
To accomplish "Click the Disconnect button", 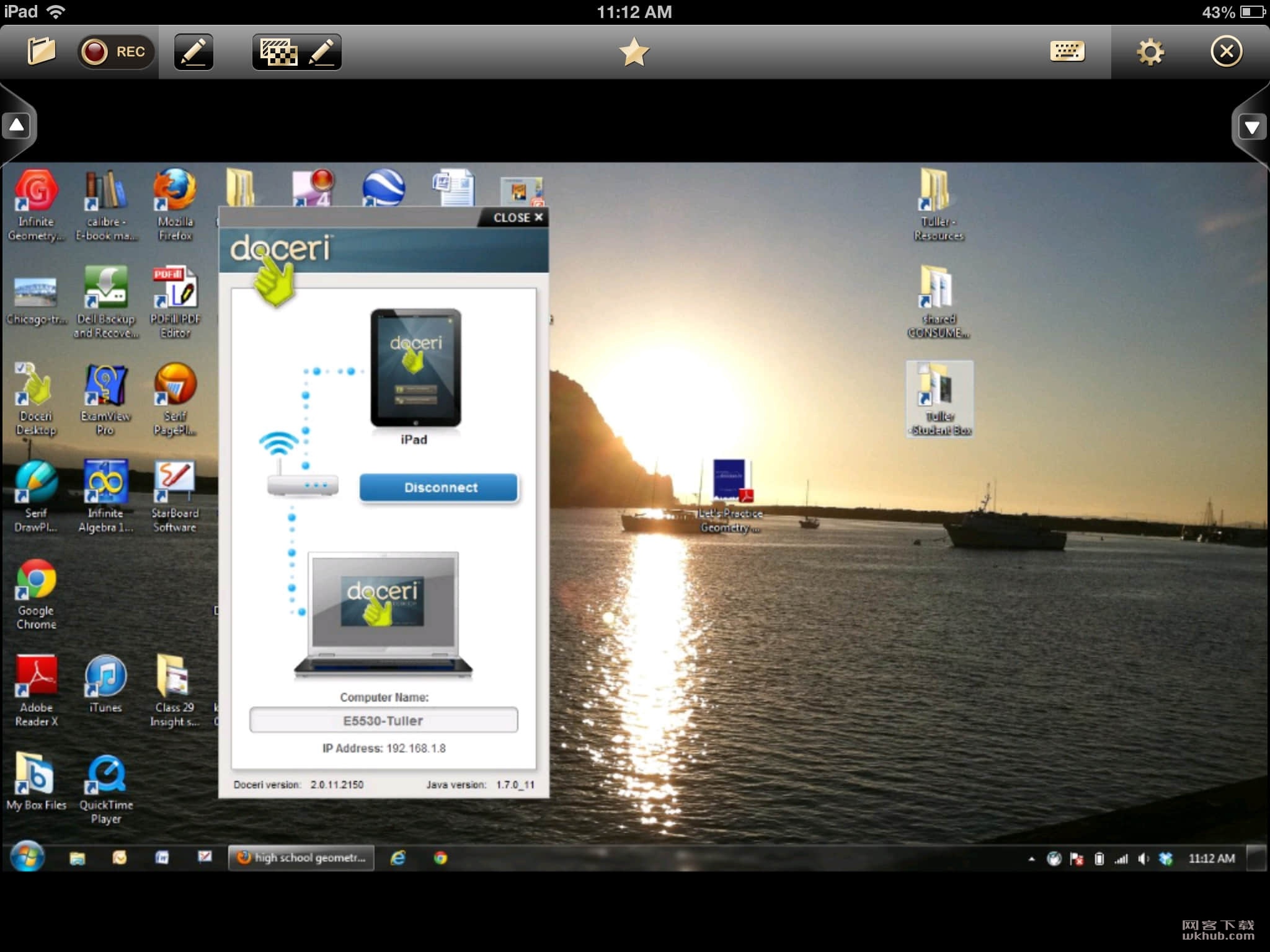I will (439, 488).
